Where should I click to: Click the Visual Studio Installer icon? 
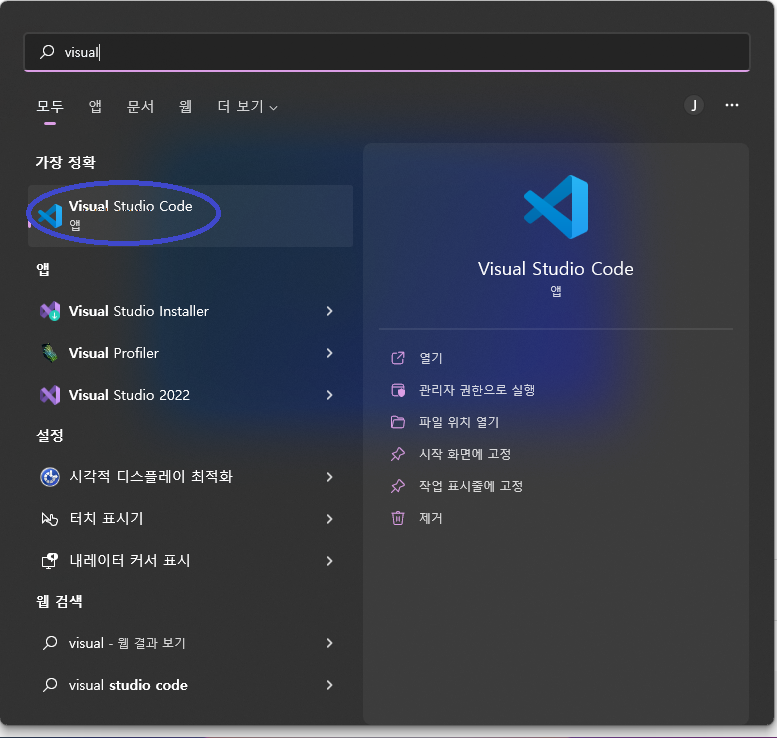point(50,311)
